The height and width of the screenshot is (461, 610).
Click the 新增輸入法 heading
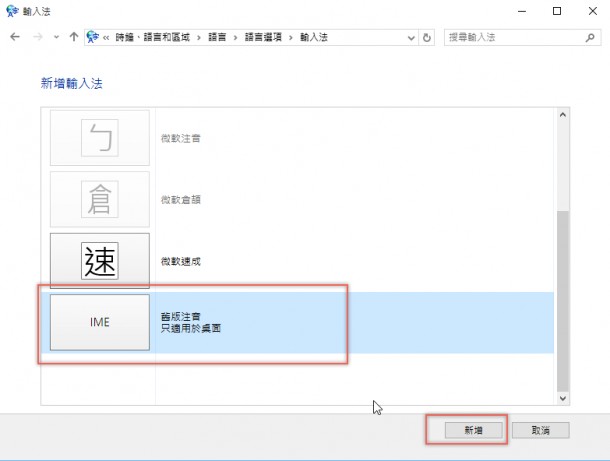point(72,83)
